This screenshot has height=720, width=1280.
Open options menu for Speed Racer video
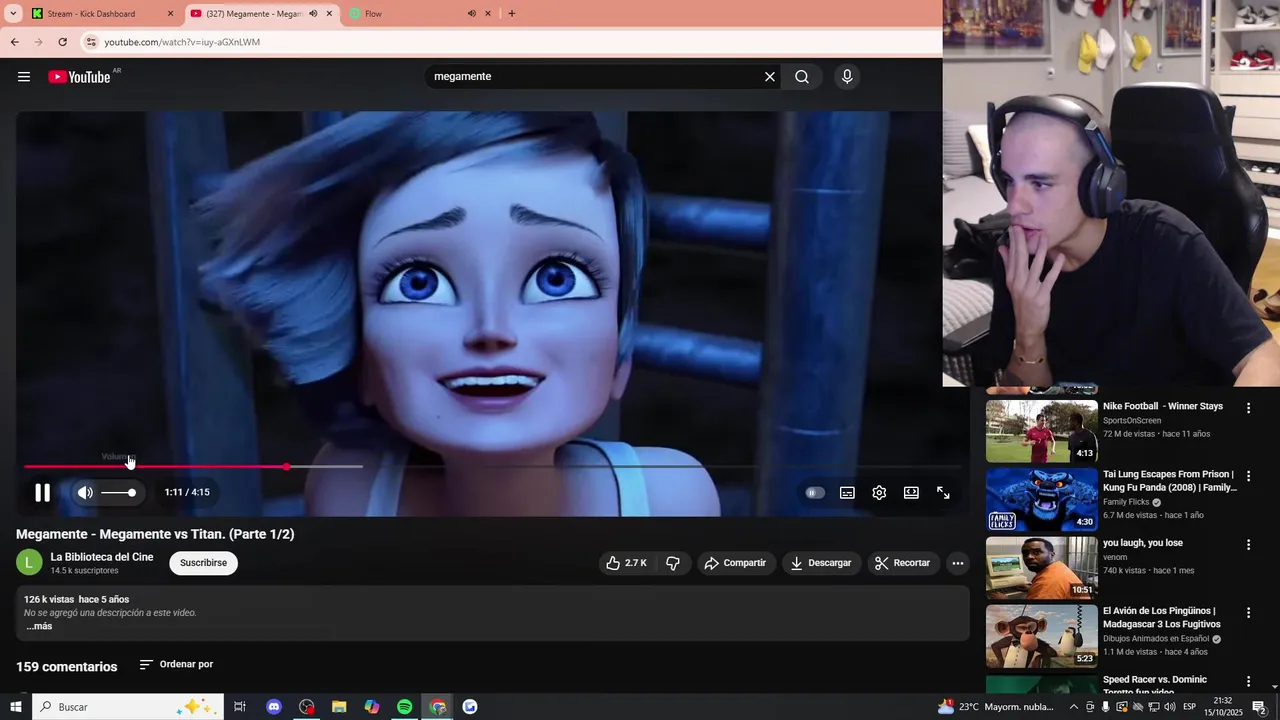1248,681
